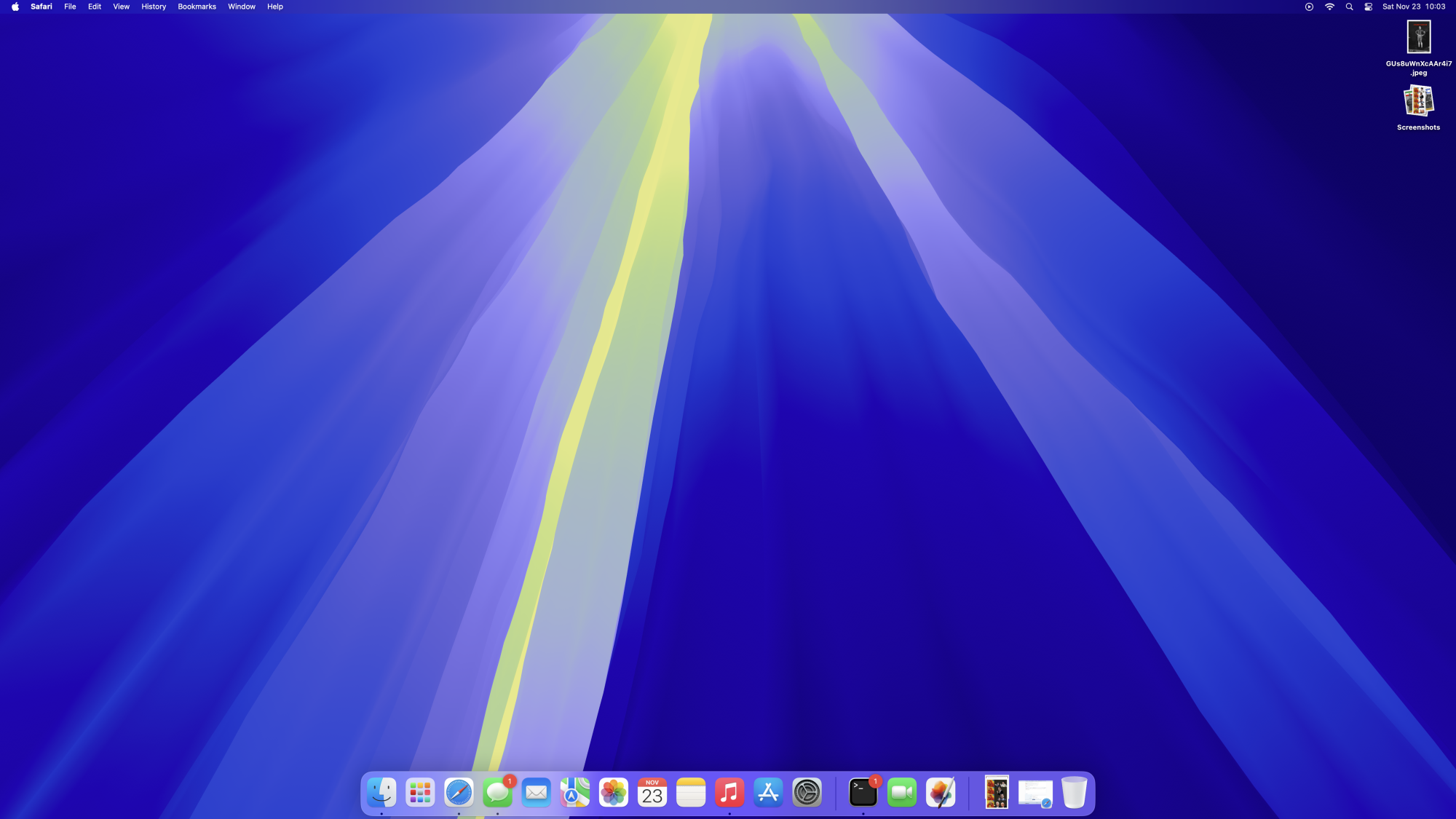Click the date and time clock
Image resolution: width=1456 pixels, height=819 pixels.
1414,7
